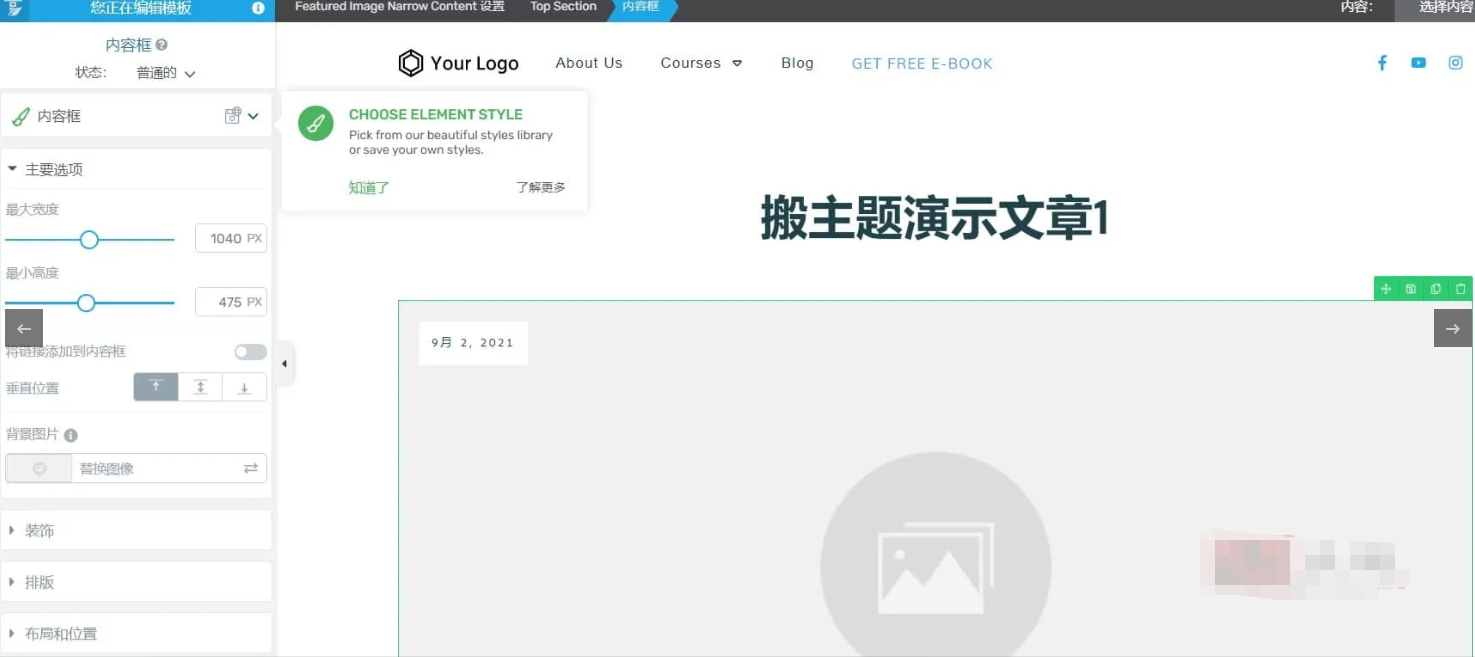Click 知道了 to dismiss the tooltip

pyautogui.click(x=369, y=187)
